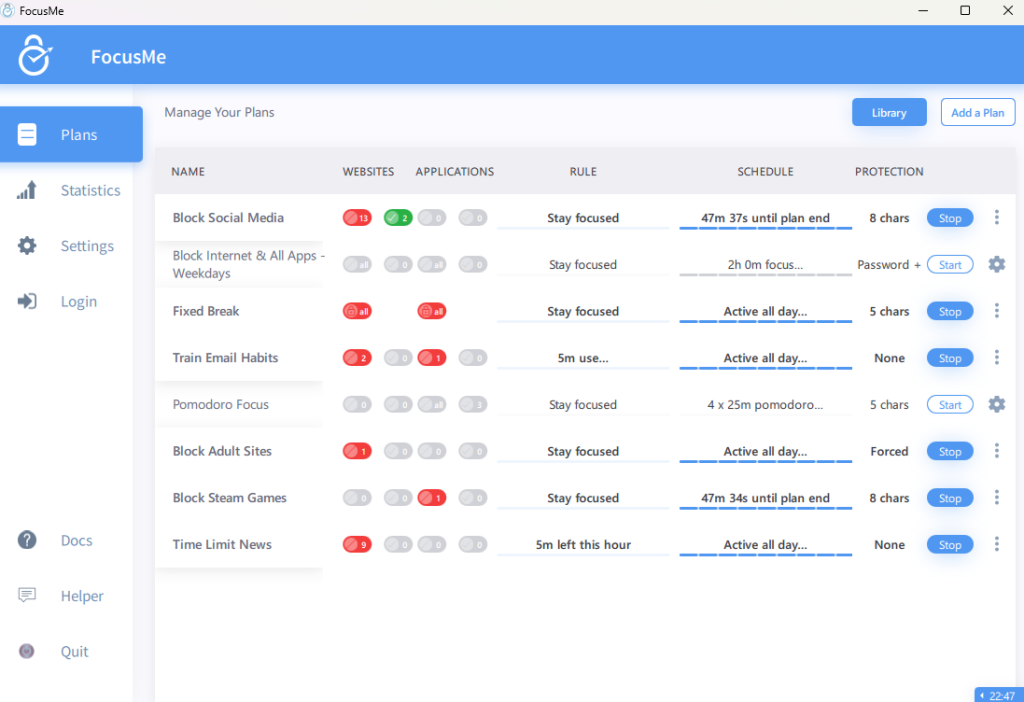This screenshot has height=702, width=1024.
Task: Open gear settings for Pomodoro Focus plan
Action: (997, 404)
